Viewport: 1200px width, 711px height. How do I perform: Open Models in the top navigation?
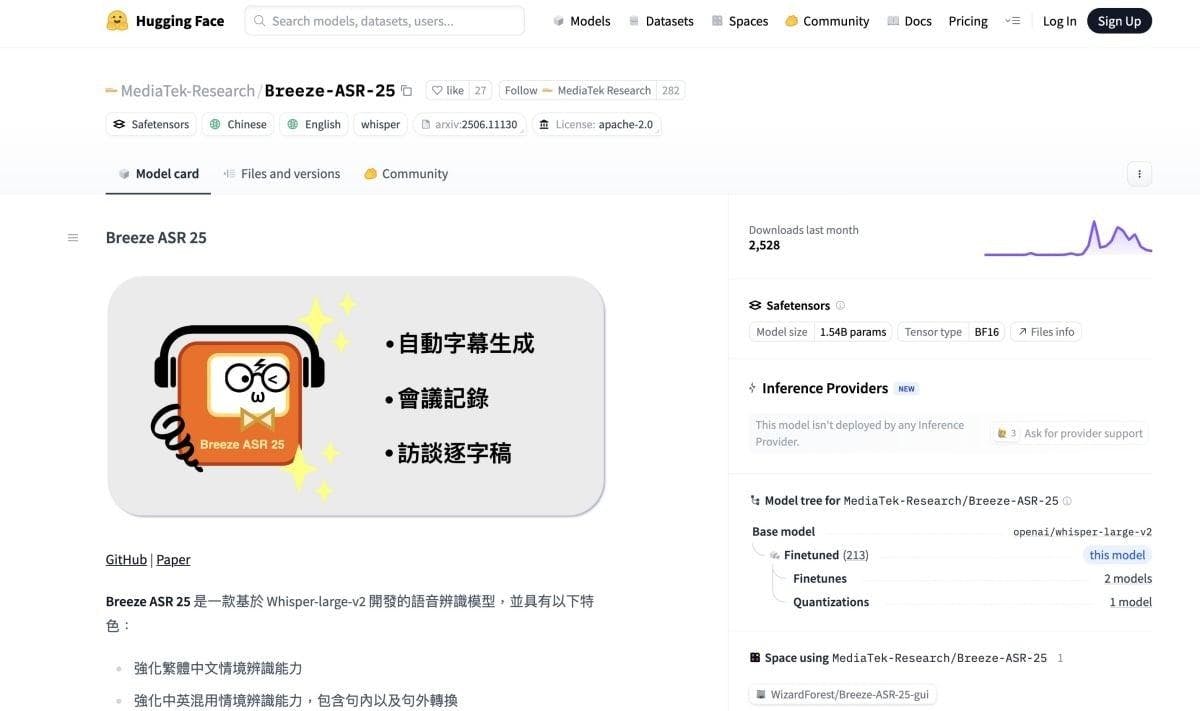click(581, 21)
